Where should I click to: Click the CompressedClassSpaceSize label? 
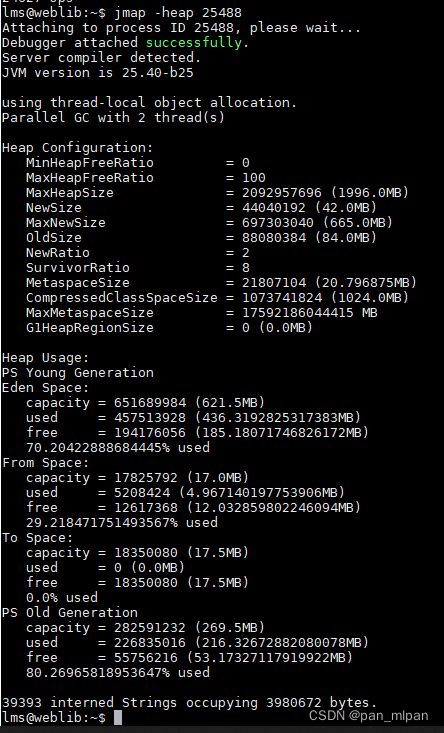tap(122, 298)
